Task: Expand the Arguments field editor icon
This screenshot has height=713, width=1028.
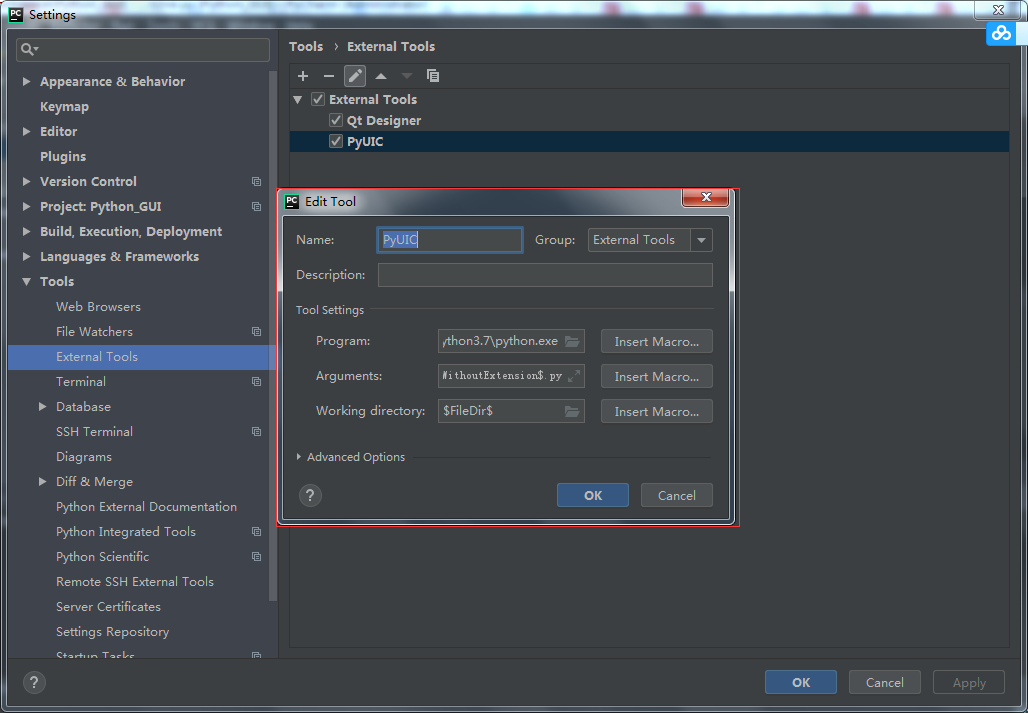Action: (574, 376)
